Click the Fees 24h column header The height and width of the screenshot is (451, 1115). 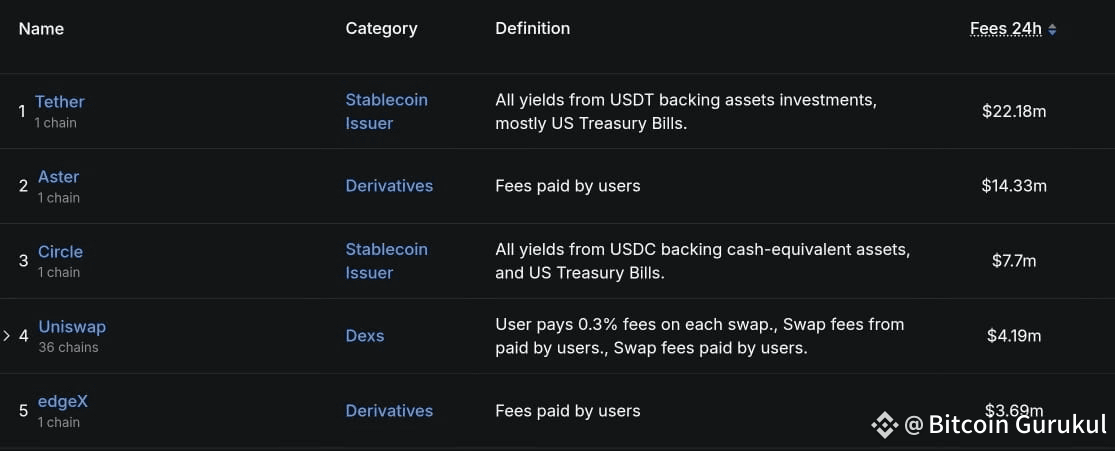point(1006,29)
